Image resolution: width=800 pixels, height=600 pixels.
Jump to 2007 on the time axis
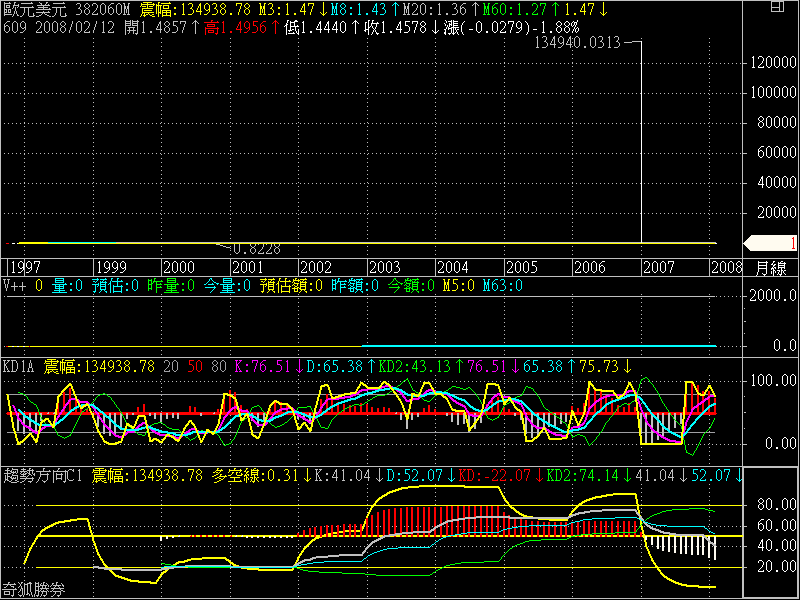coord(658,268)
